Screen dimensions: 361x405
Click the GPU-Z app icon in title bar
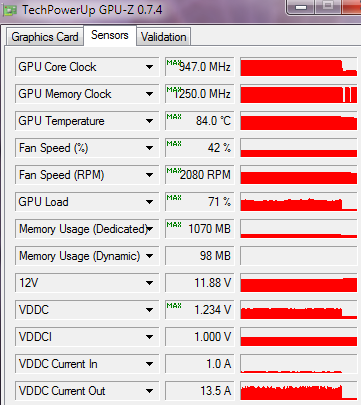point(9,10)
